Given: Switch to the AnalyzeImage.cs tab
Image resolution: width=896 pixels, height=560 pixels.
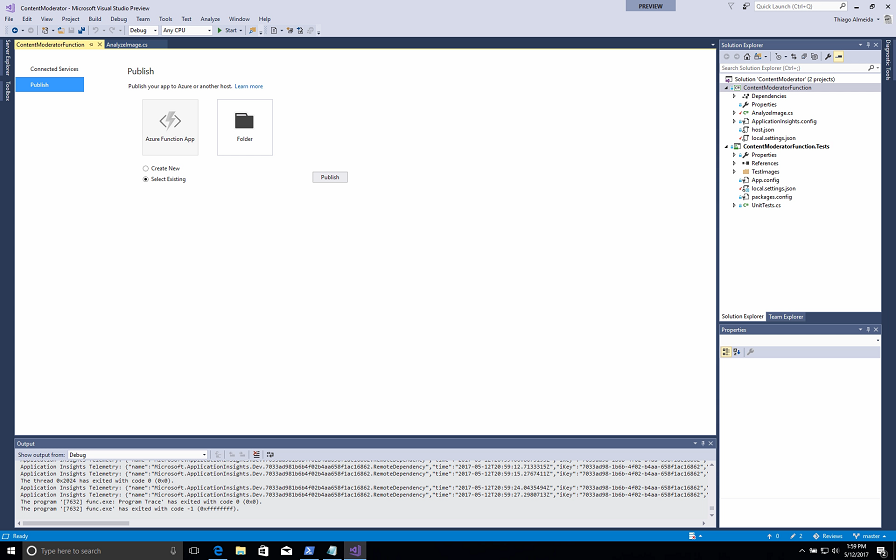Looking at the screenshot, I should (127, 45).
